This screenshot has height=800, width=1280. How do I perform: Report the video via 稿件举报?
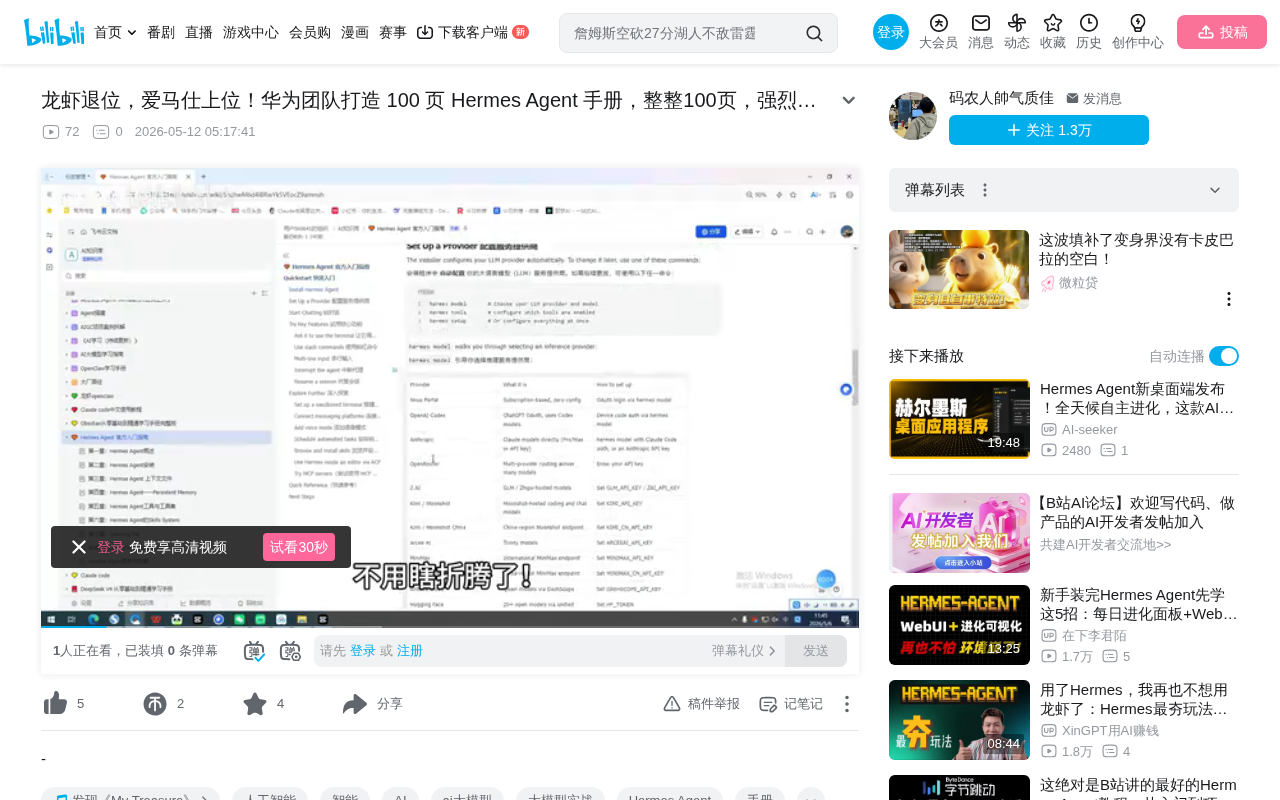[701, 704]
